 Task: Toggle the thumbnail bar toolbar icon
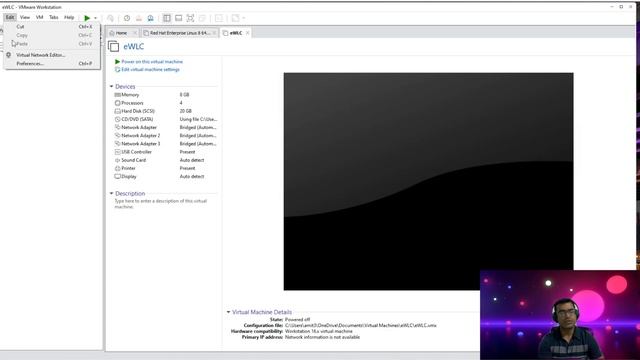click(x=178, y=18)
